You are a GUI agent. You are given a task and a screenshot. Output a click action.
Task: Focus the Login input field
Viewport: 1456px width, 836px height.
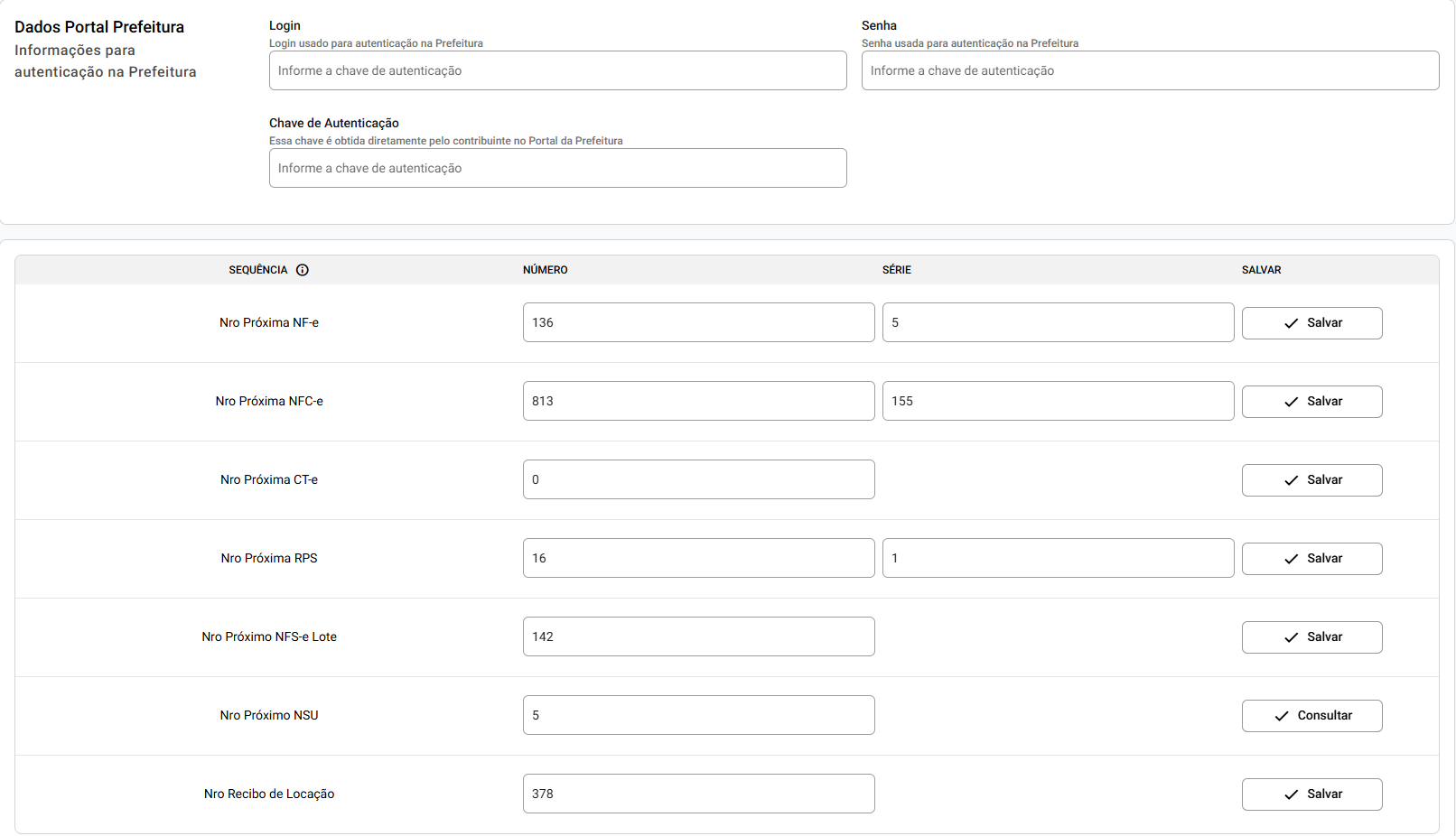557,70
